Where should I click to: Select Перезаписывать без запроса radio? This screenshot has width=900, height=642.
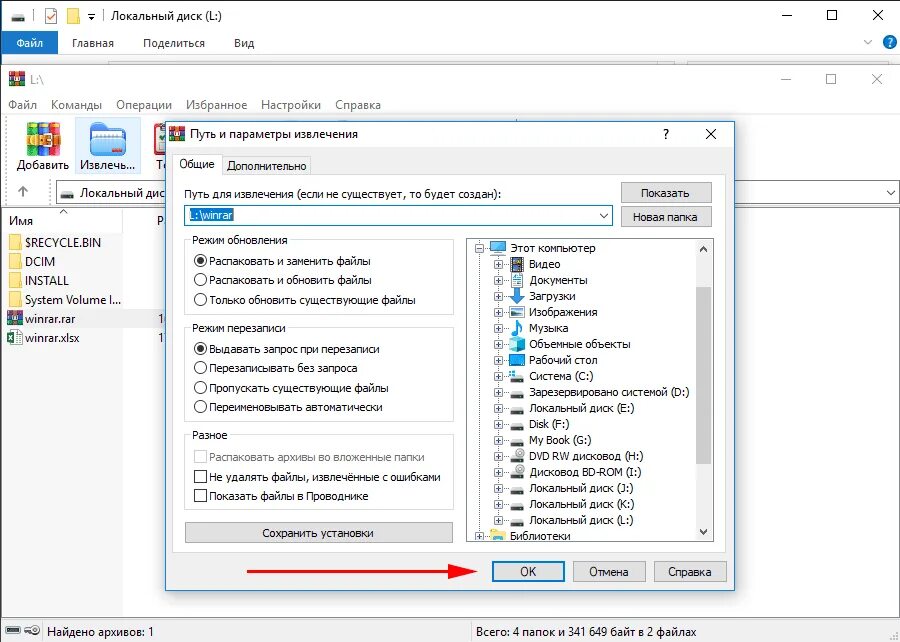click(x=200, y=368)
